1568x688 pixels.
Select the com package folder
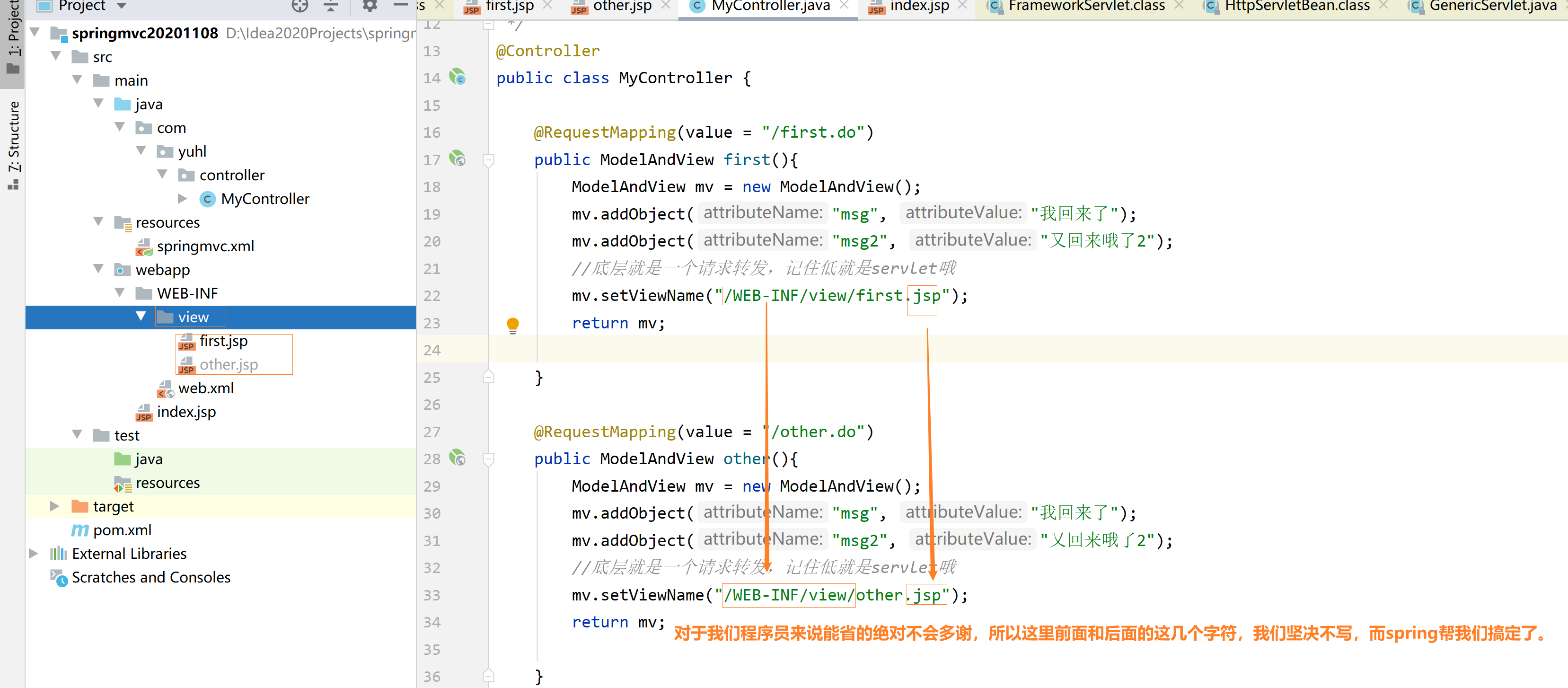click(171, 127)
